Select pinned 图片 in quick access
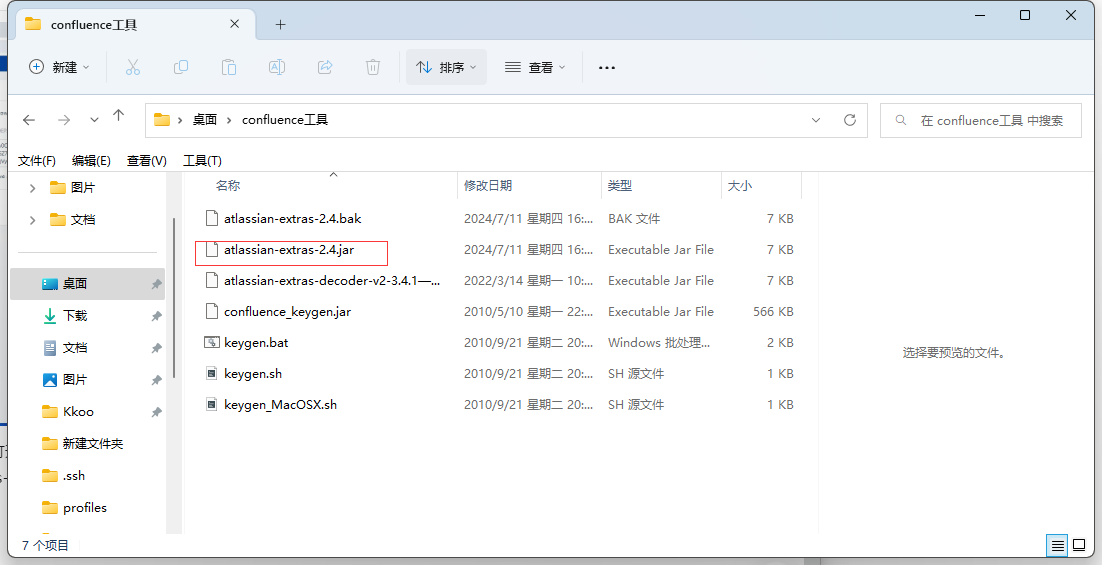Screen dimensions: 1102x565 click(88, 380)
